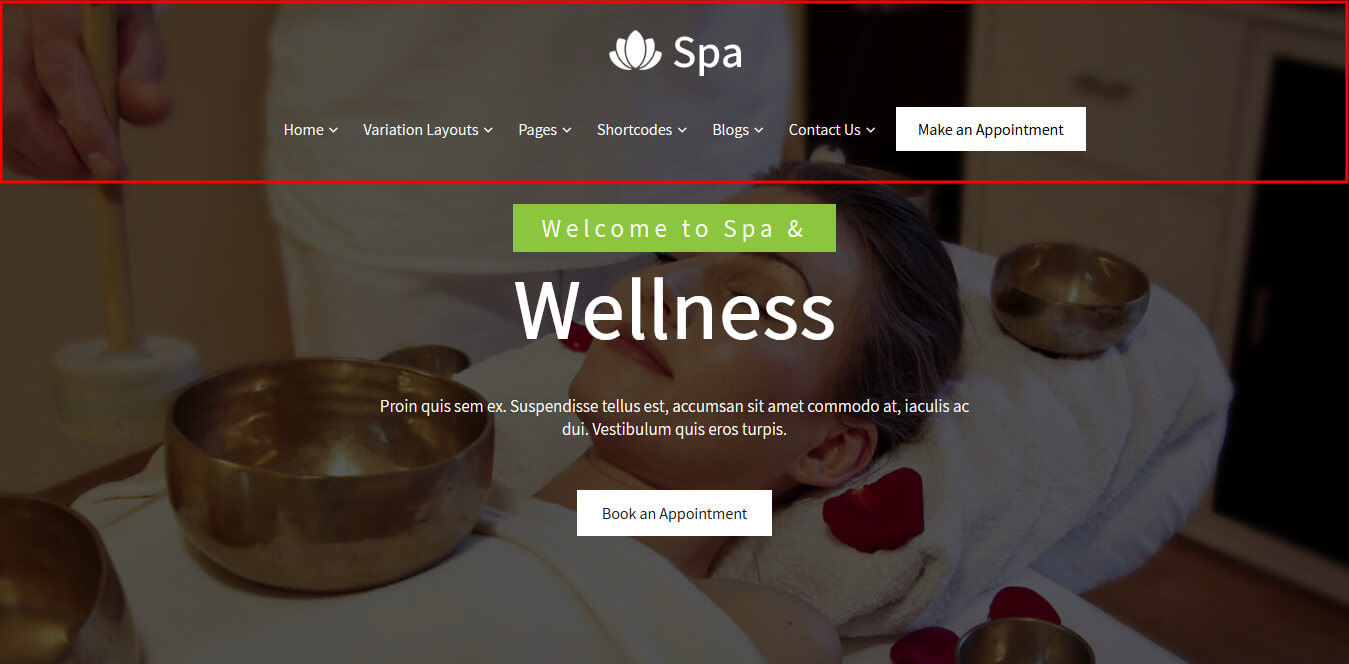Screen dimensions: 1349x664
Task: Click the lotus flower logo icon
Action: point(635,51)
